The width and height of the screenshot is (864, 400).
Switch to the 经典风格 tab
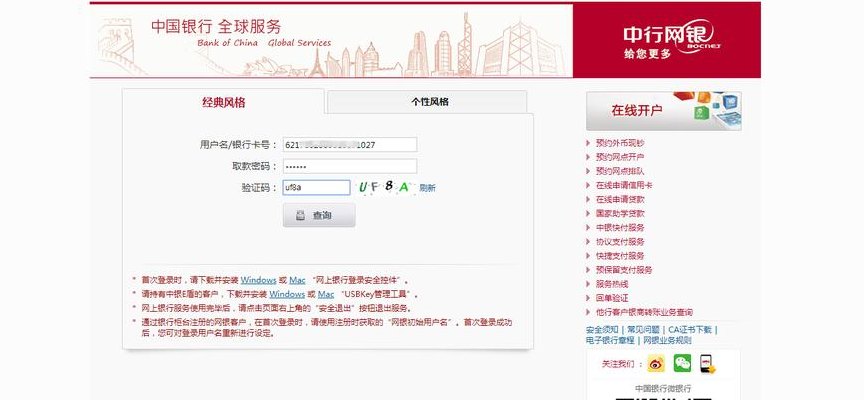coord(223,102)
